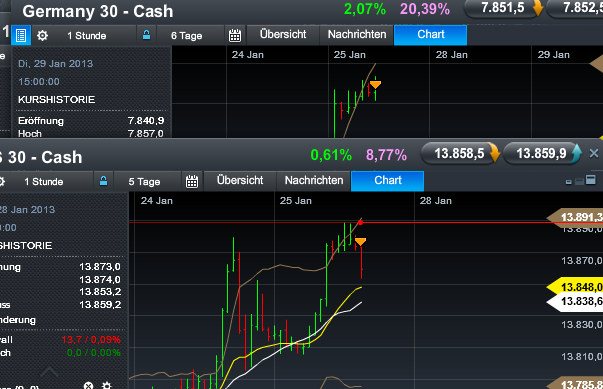Screen dimensions: 603x389
Task: Click the date Di, 29 Jan 2013
Action: pyautogui.click(x=55, y=63)
